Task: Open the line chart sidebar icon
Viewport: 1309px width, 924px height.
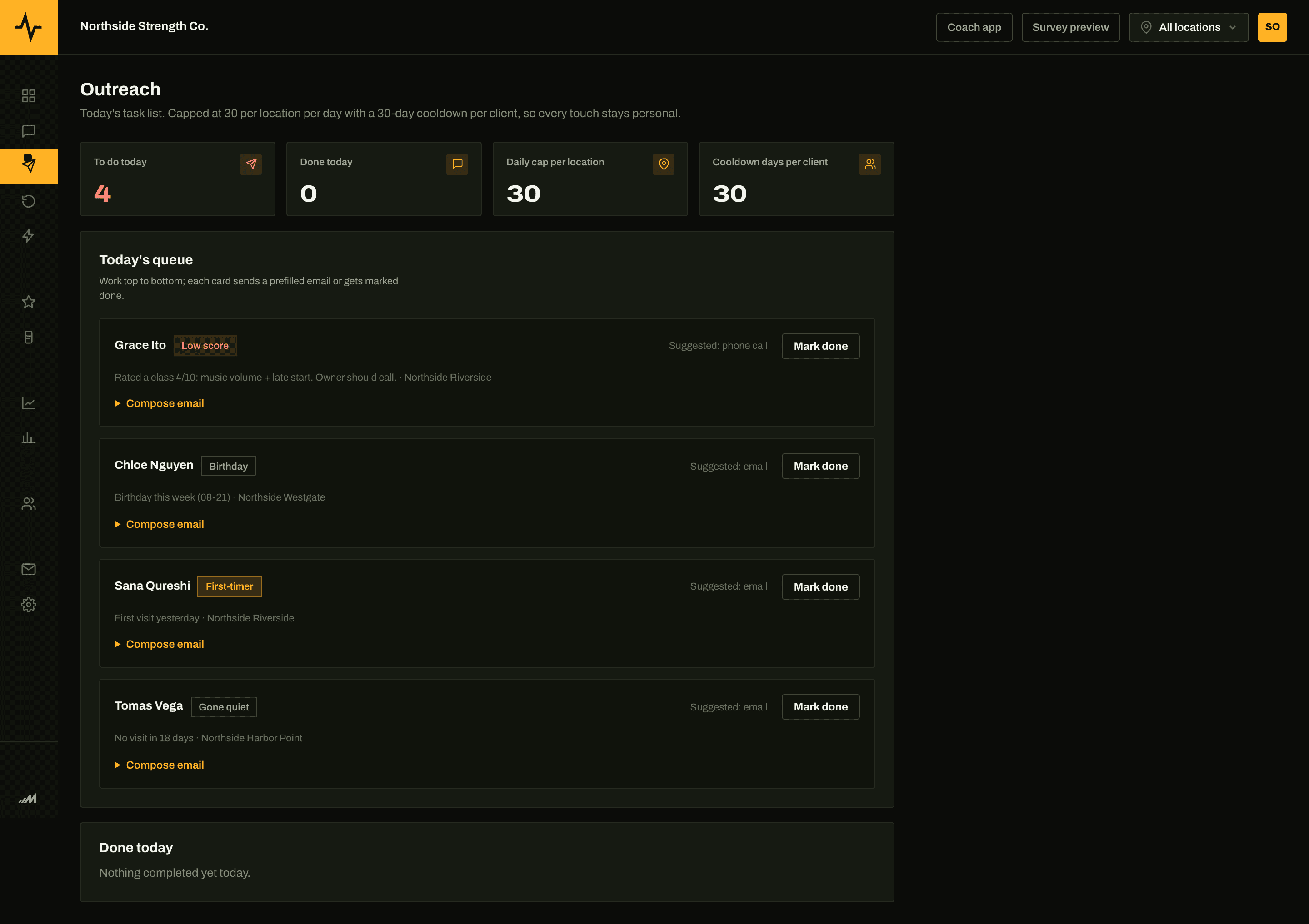Action: 29,403
